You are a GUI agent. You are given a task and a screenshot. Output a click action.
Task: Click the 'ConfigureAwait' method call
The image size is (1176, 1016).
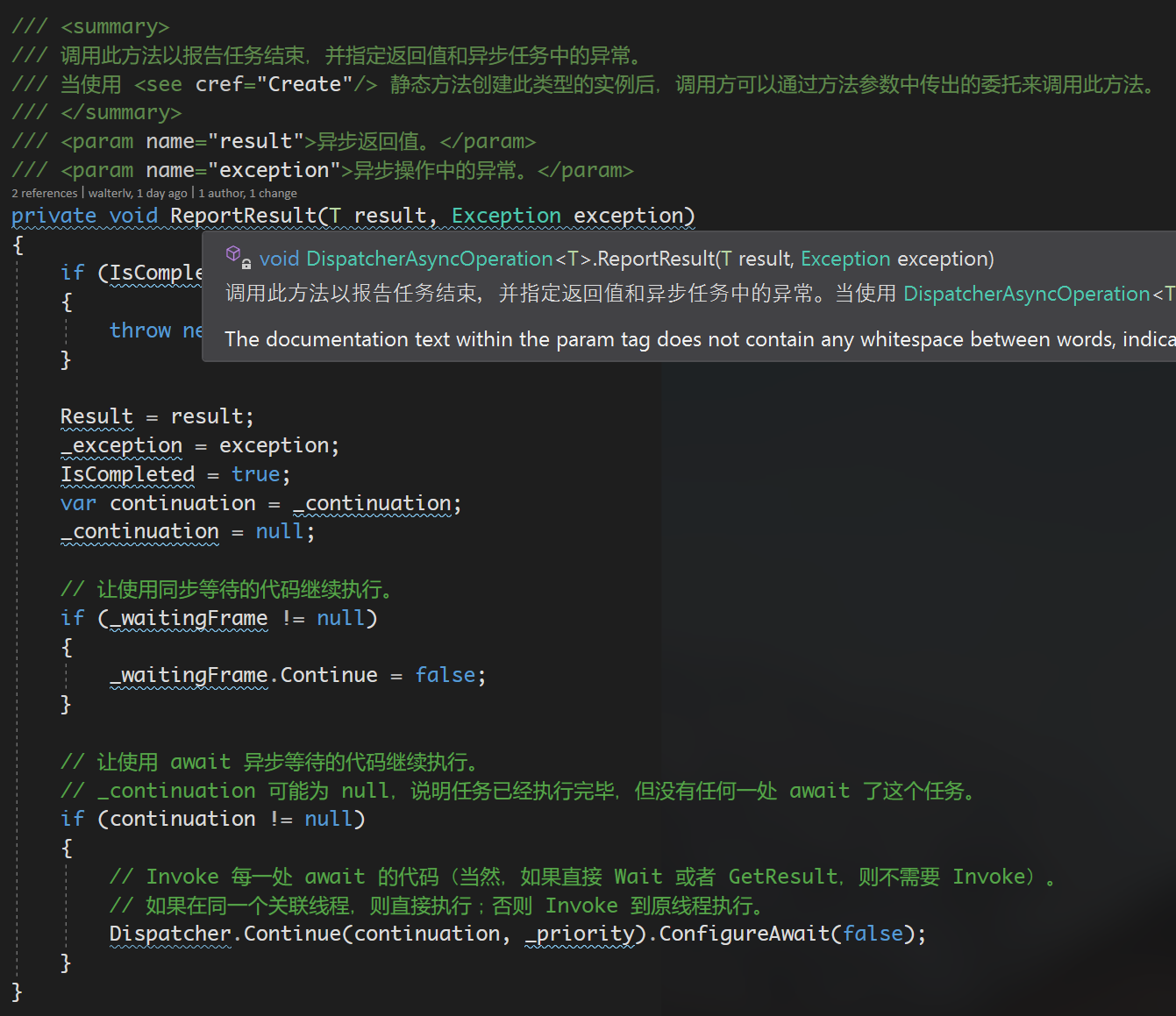[x=745, y=934]
